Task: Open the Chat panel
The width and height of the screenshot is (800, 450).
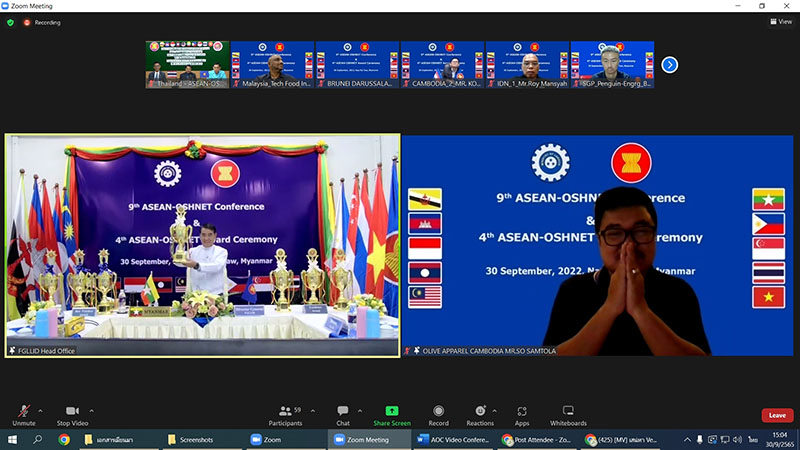Action: (x=342, y=413)
